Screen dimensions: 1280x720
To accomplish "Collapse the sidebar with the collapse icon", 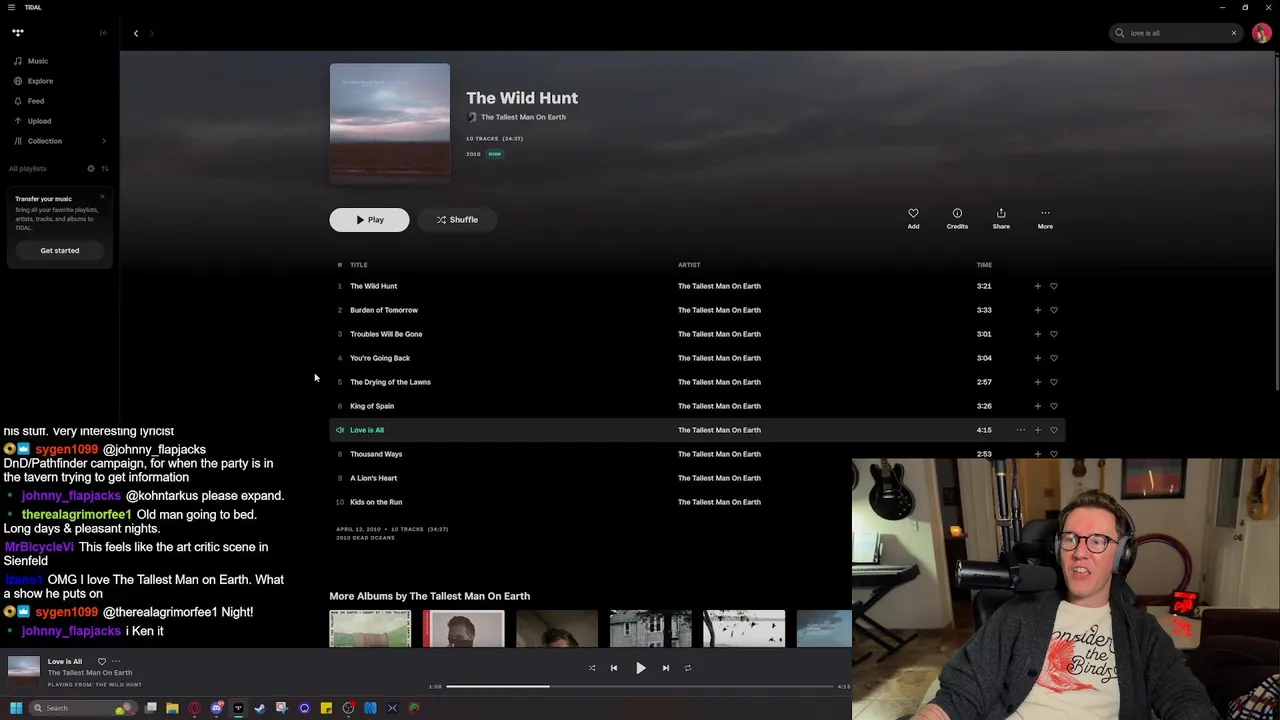I will [103, 33].
